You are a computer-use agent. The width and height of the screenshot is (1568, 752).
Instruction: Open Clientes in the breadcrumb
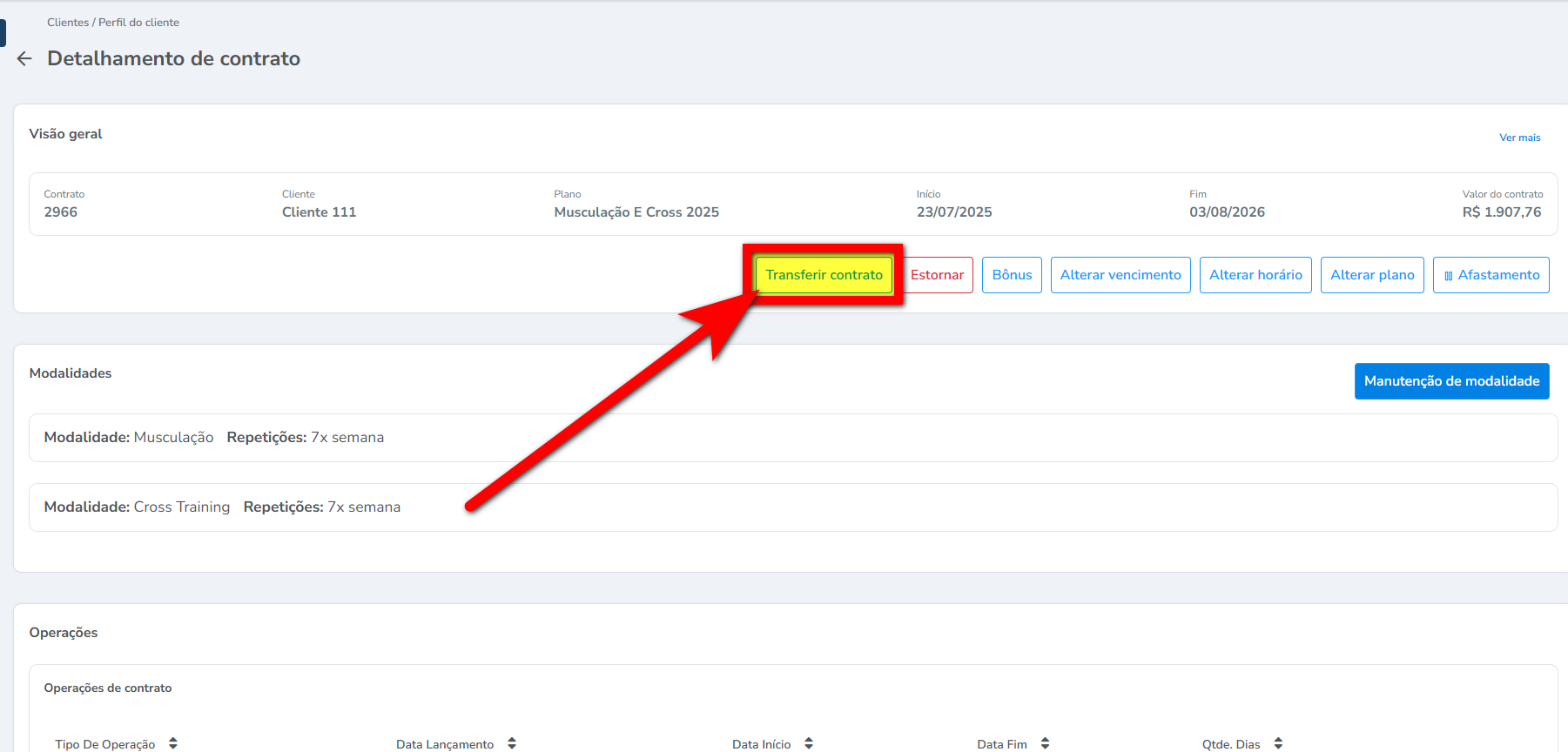click(68, 23)
